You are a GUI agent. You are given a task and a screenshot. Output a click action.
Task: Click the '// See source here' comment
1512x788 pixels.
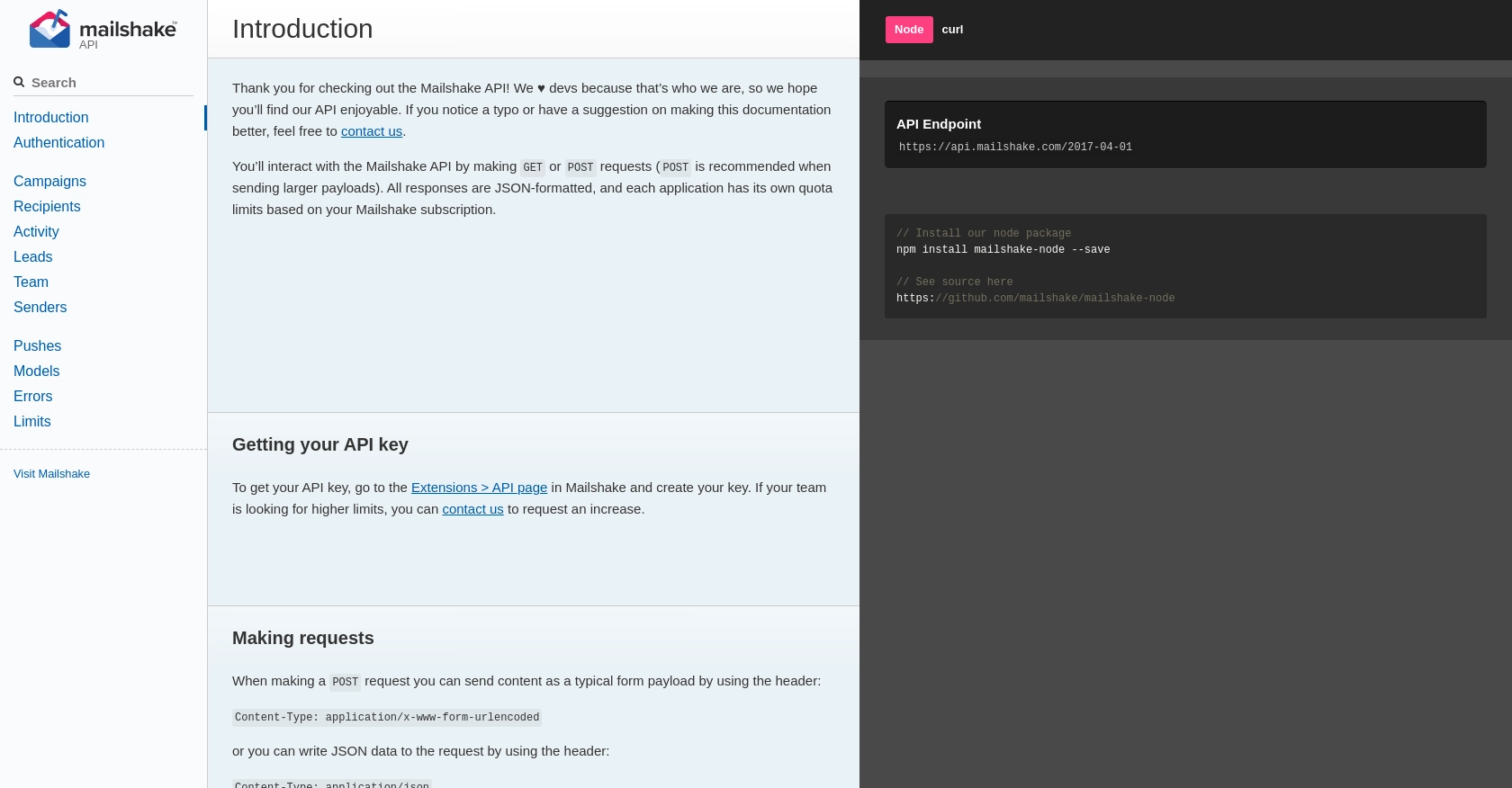click(955, 282)
